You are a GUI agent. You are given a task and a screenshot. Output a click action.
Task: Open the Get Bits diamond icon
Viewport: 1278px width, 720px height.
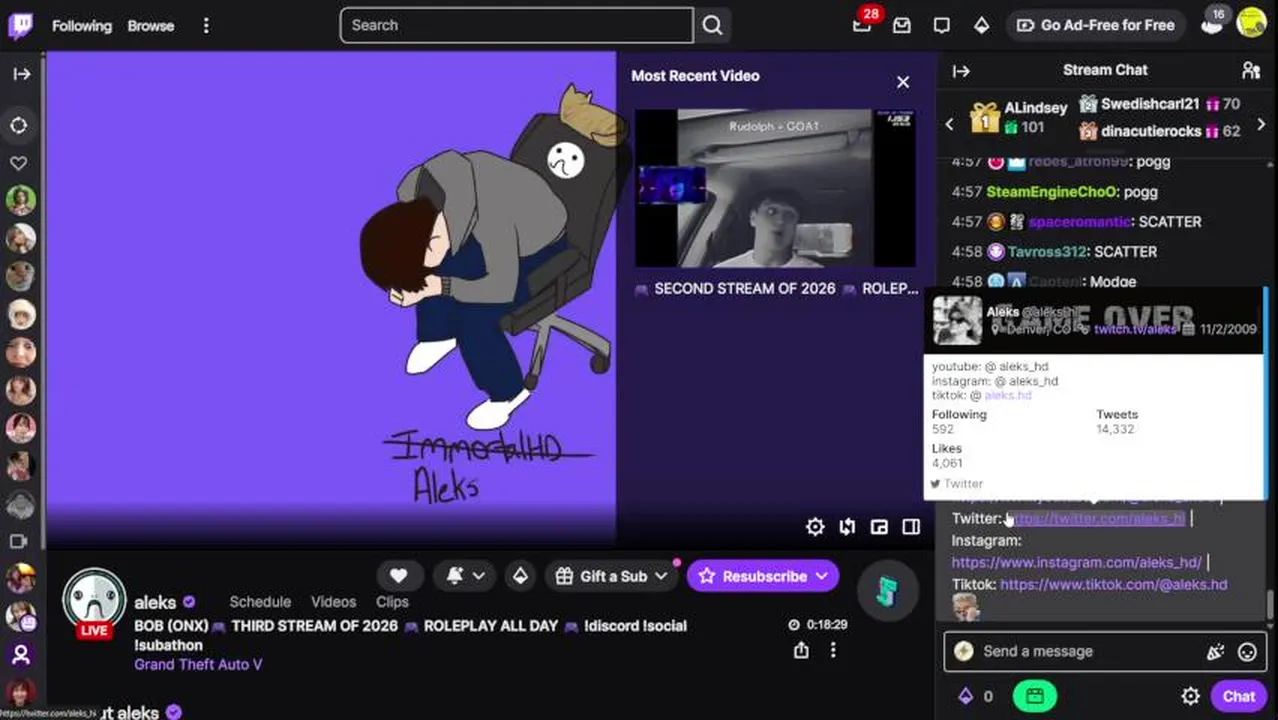(x=981, y=25)
